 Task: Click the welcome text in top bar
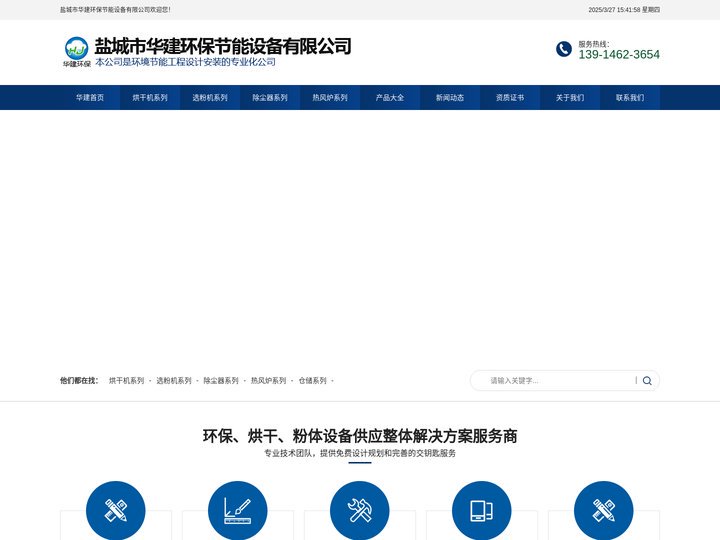click(x=115, y=10)
